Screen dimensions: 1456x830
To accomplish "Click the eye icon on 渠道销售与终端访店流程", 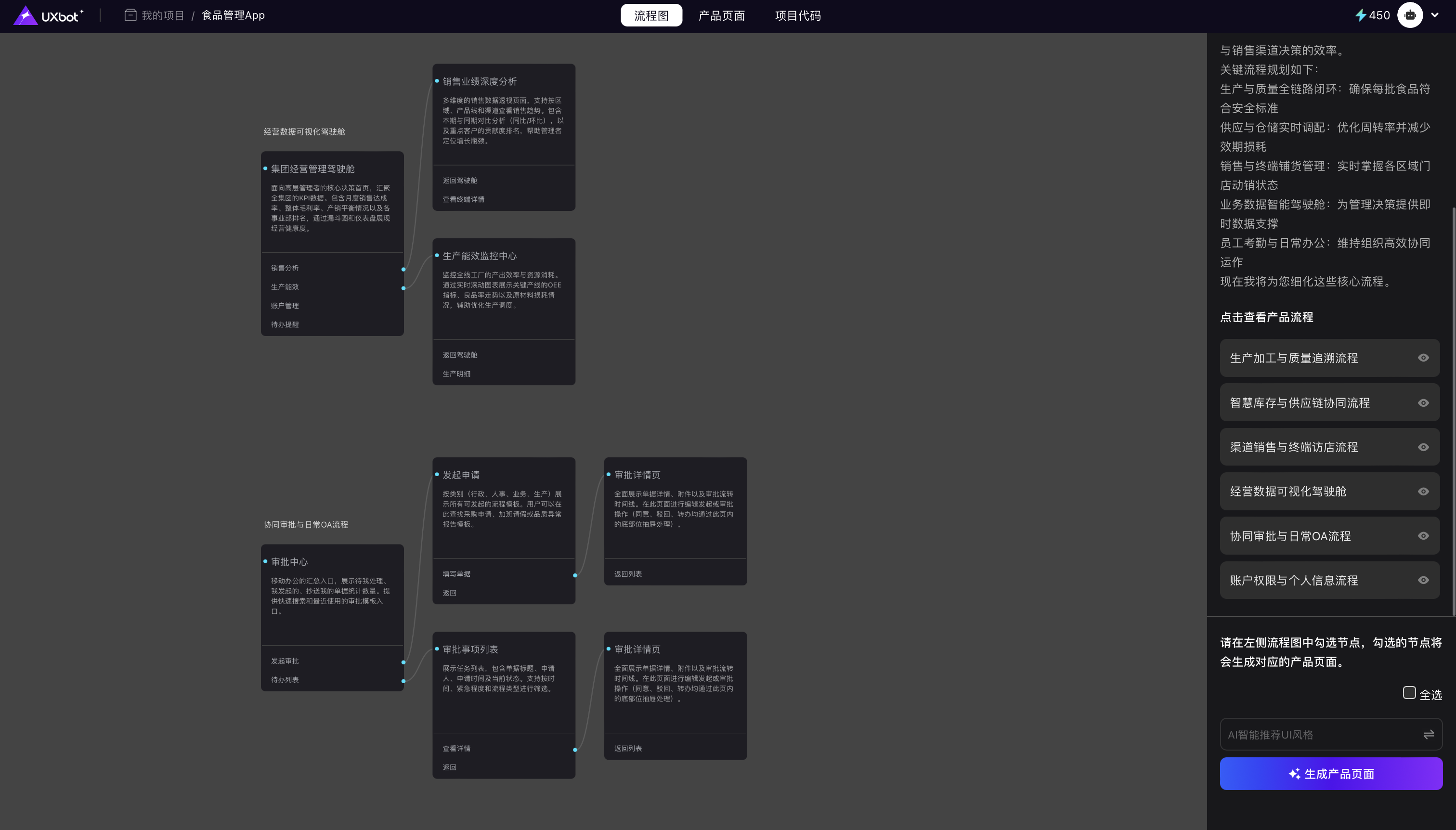I will point(1423,447).
